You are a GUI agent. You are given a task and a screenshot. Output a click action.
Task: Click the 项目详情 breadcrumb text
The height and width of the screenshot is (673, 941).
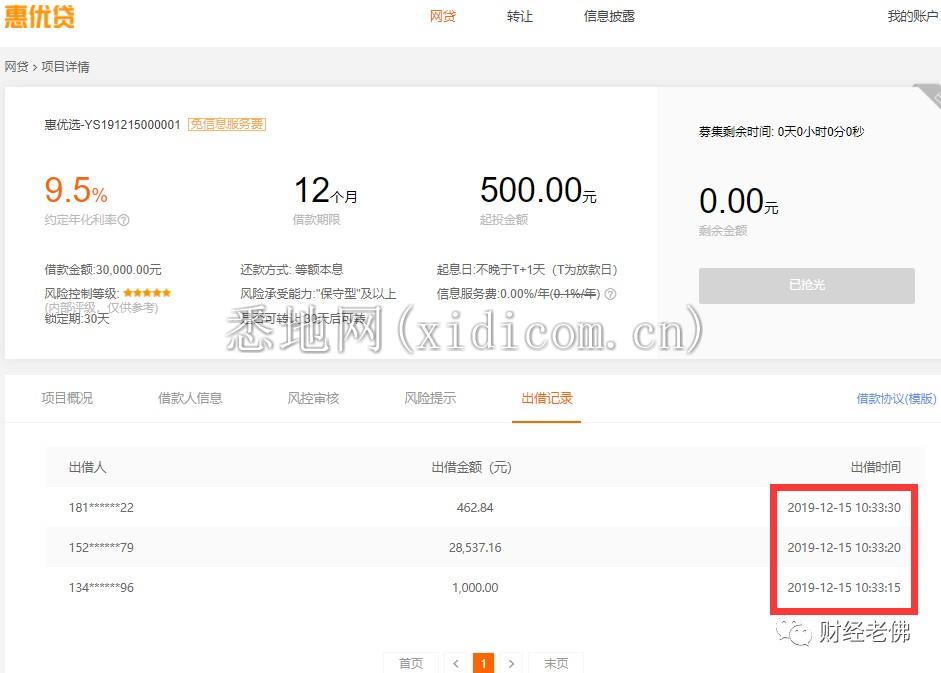point(65,67)
